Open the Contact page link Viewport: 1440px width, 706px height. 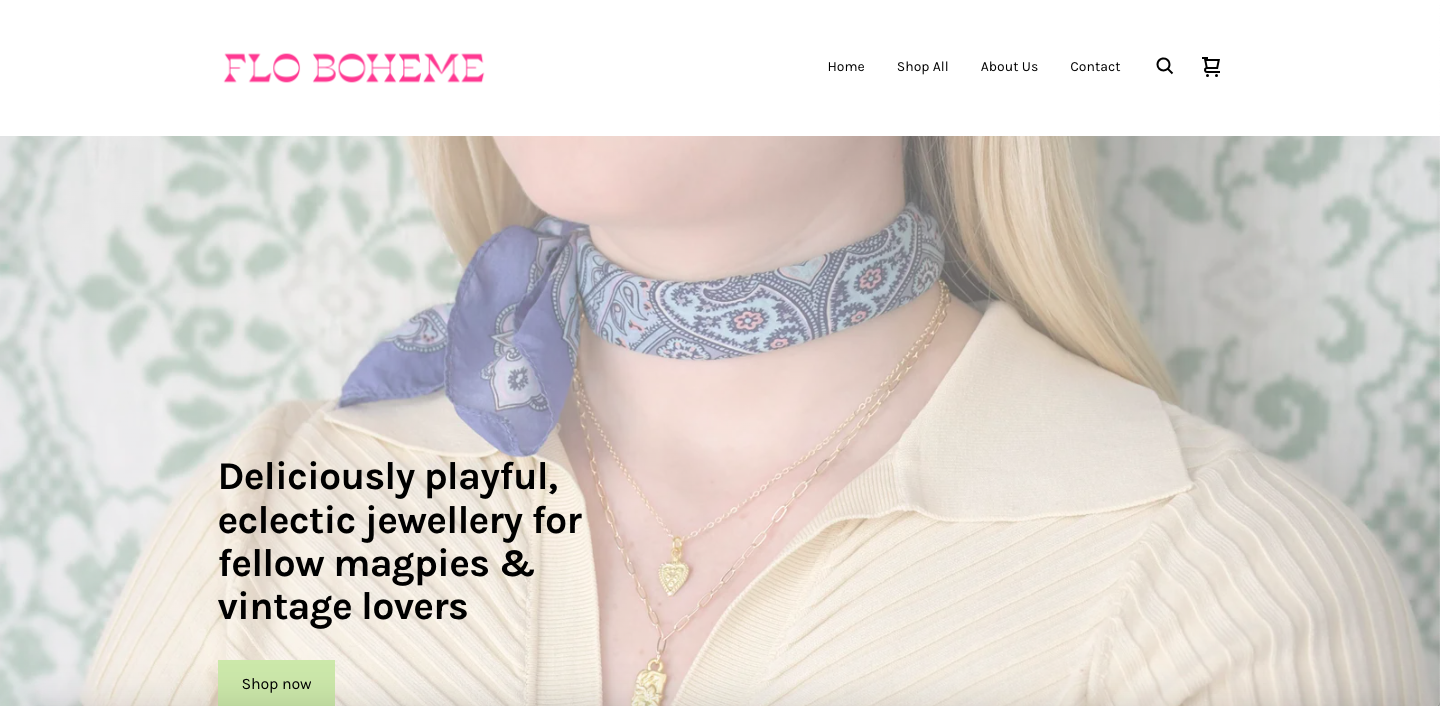1095,67
